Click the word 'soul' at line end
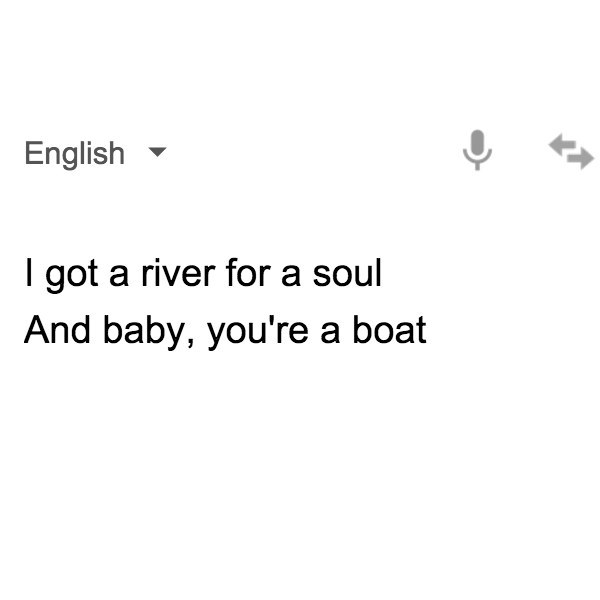600x600 pixels. tap(347, 273)
